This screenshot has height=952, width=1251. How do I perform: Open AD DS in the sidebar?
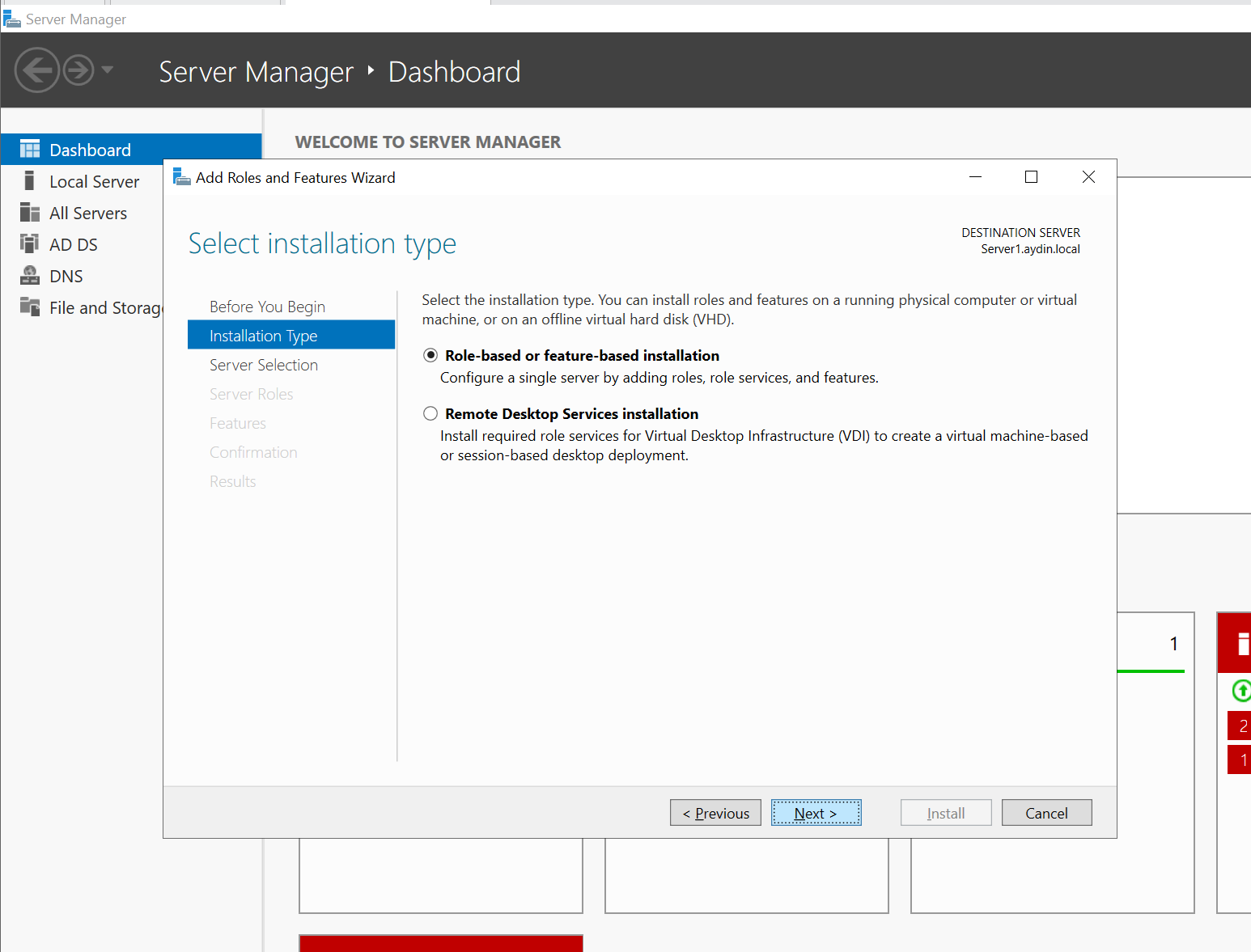pos(74,244)
